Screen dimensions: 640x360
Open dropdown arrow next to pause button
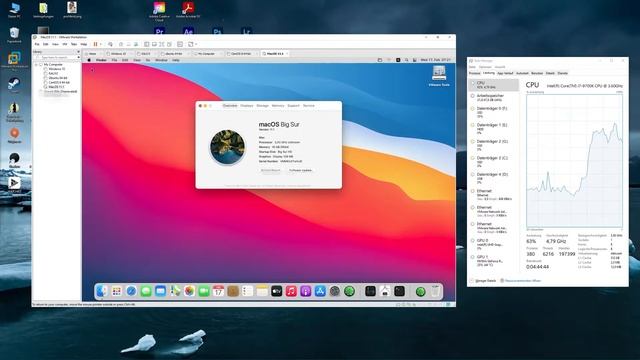[100, 44]
